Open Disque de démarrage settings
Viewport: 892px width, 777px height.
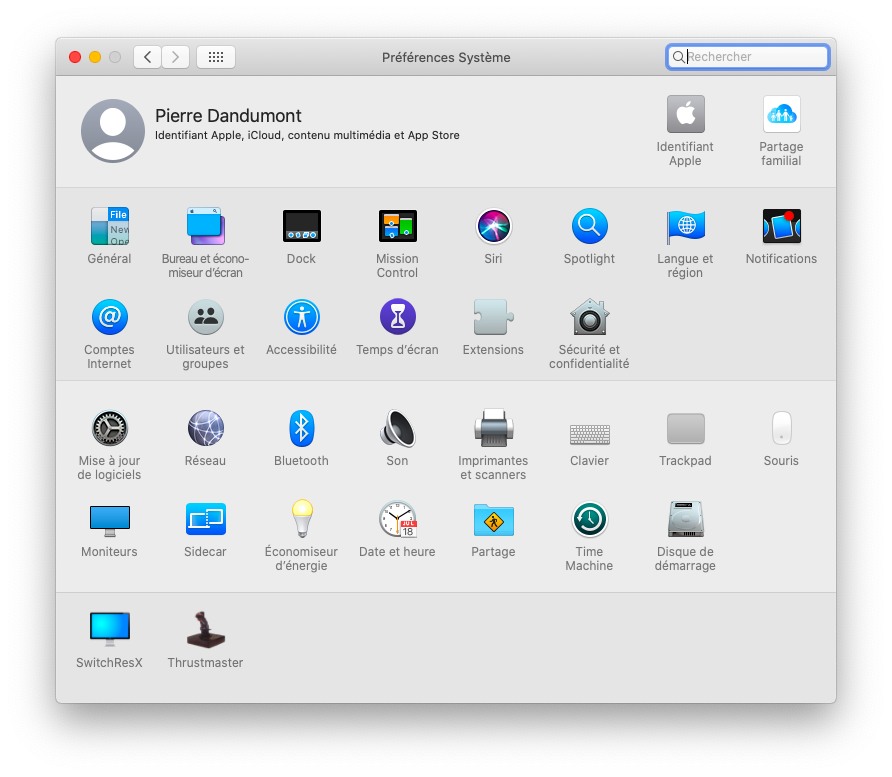(685, 519)
